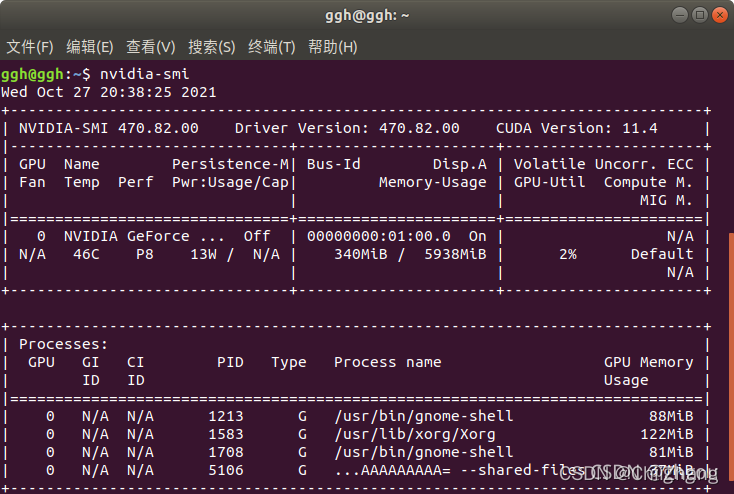Click the 81MiB memory usage value
The image size is (734, 494).
point(671,452)
